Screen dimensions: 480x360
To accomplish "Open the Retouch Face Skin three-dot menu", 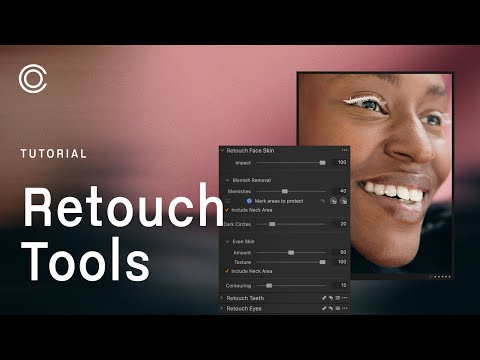I will pyautogui.click(x=344, y=150).
